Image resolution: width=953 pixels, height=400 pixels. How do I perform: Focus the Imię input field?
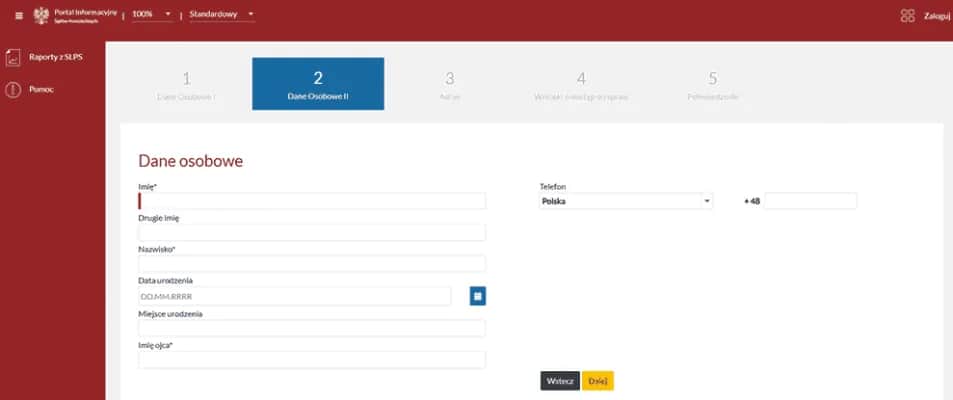312,201
